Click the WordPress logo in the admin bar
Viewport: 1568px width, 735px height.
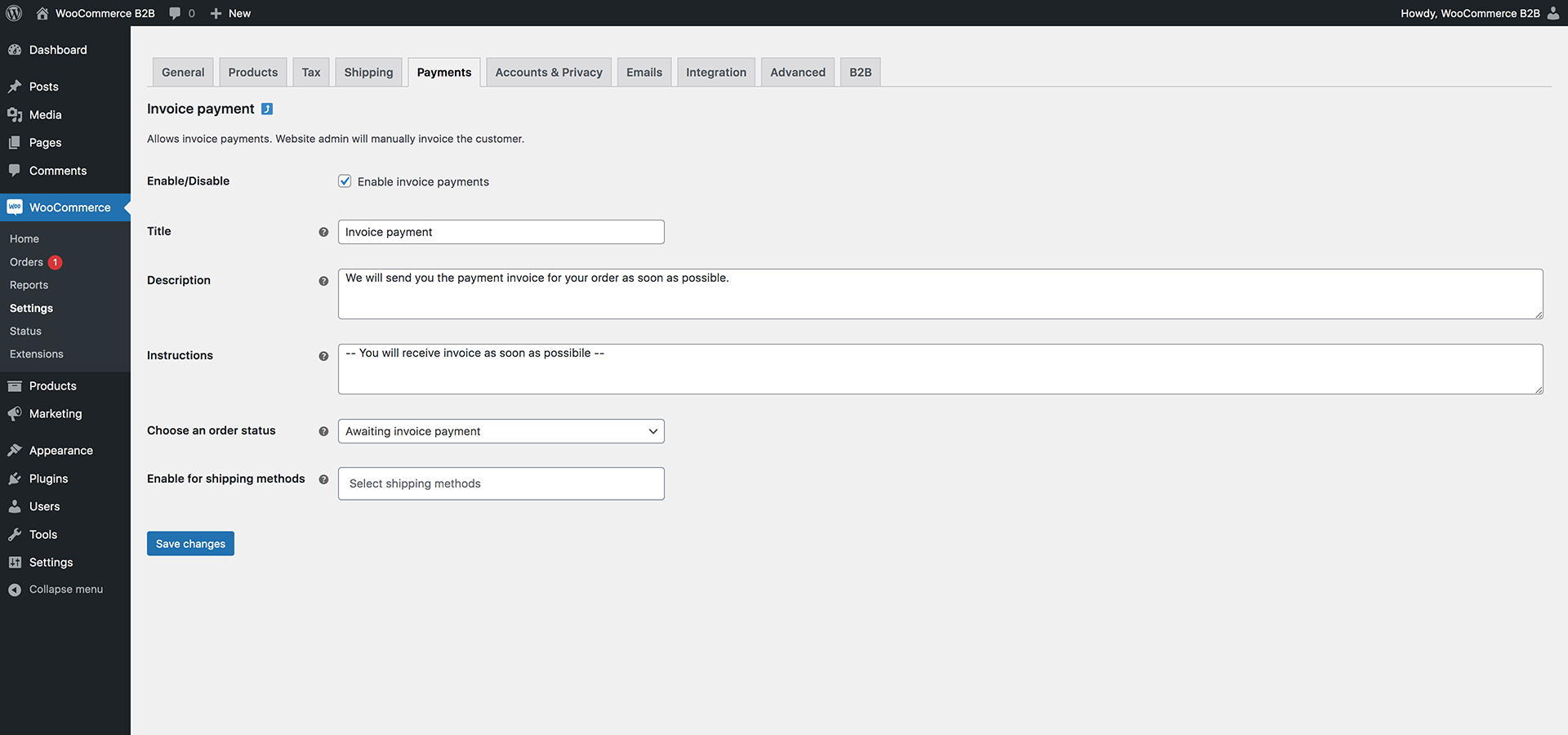pyautogui.click(x=14, y=12)
